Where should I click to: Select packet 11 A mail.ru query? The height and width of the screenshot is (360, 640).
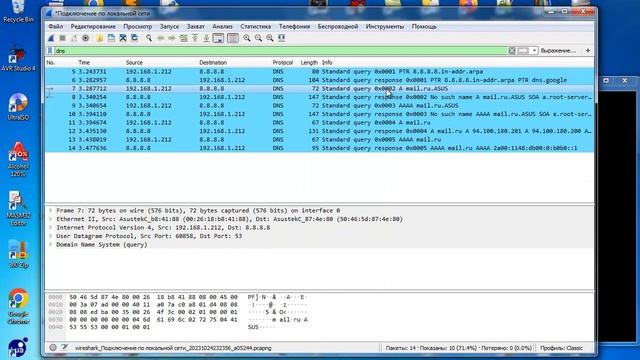coord(320,122)
